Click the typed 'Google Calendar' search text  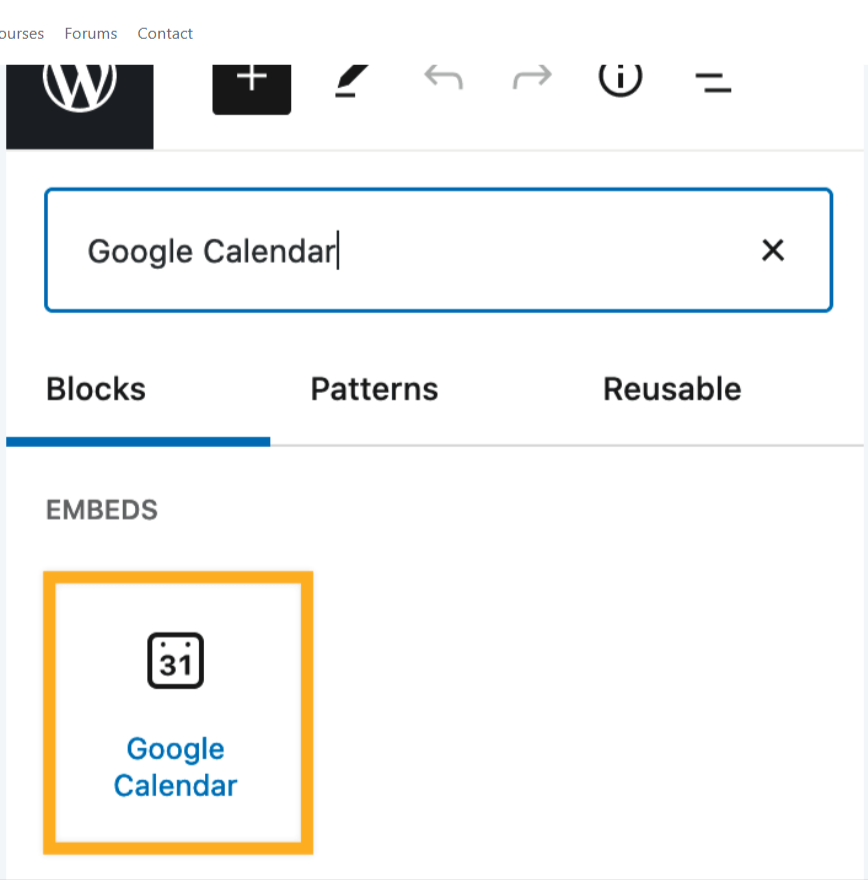click(210, 251)
